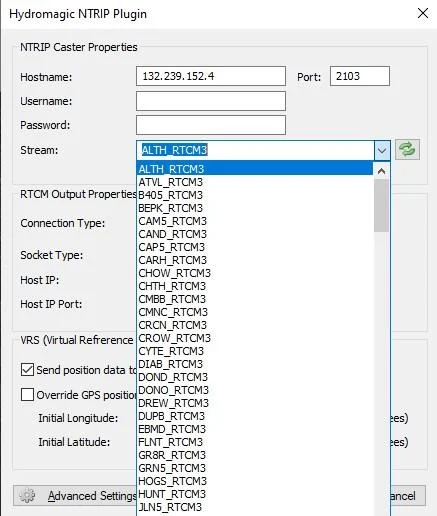Choose JLN5_RTCM3 stream
Image resolution: width=437 pixels, height=516 pixels.
pyautogui.click(x=255, y=507)
